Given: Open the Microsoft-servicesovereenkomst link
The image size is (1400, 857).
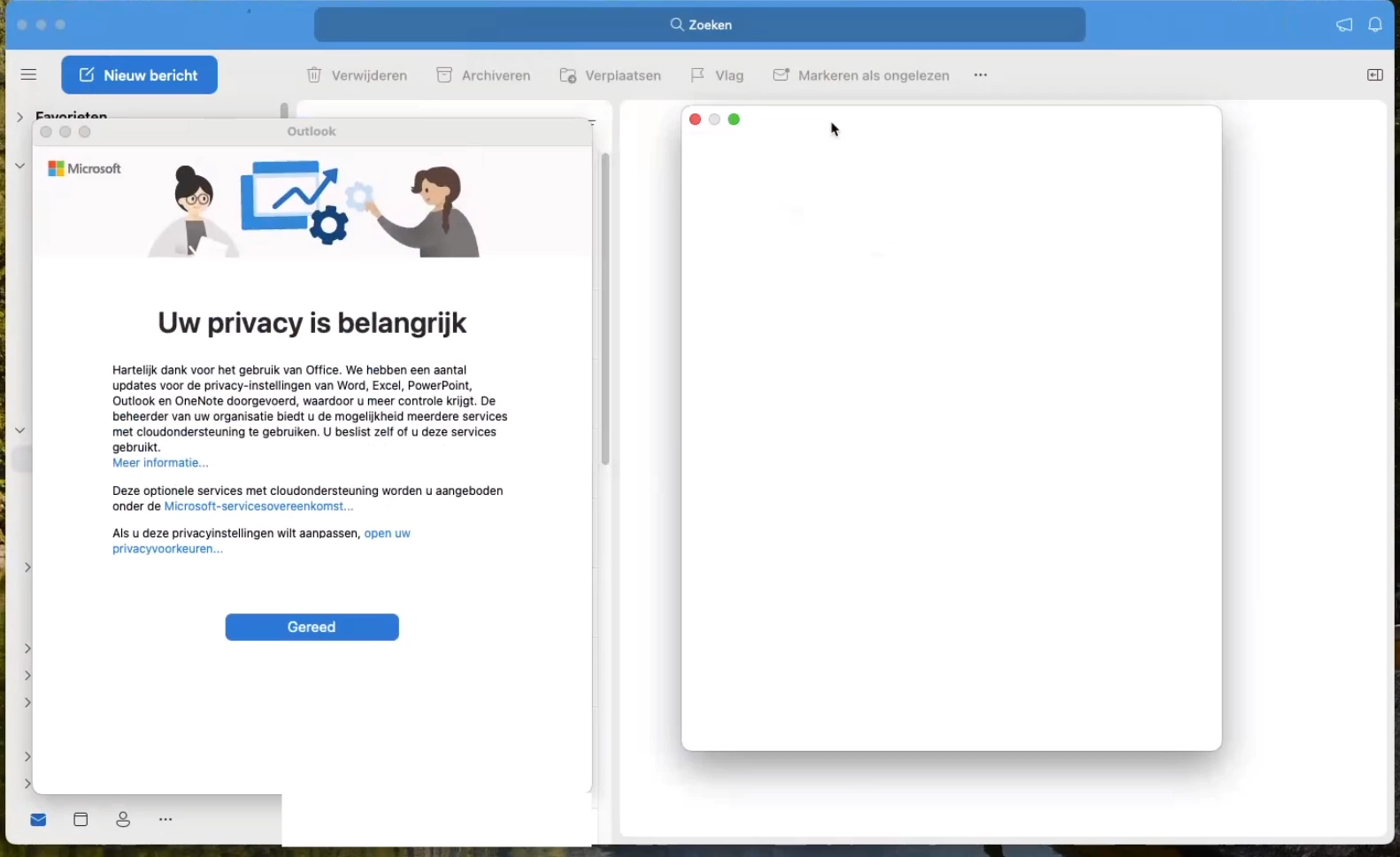Looking at the screenshot, I should (258, 506).
